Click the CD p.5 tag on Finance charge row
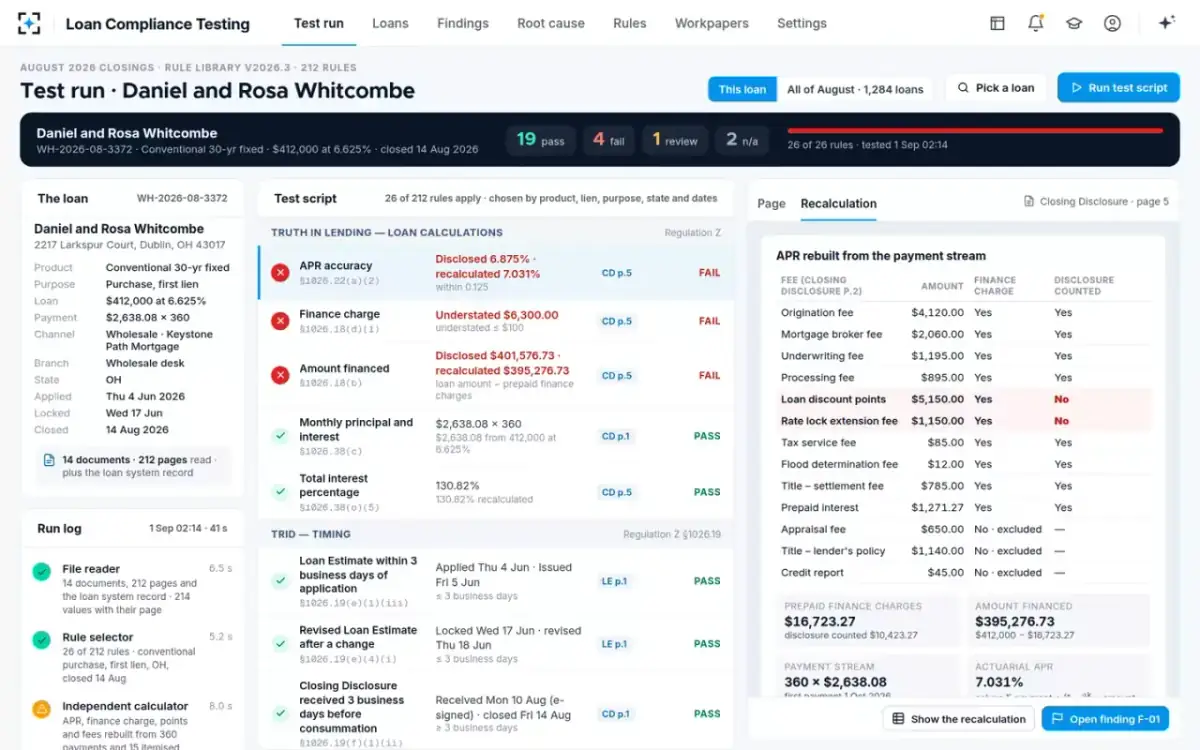The width and height of the screenshot is (1200, 750). pyautogui.click(x=616, y=321)
